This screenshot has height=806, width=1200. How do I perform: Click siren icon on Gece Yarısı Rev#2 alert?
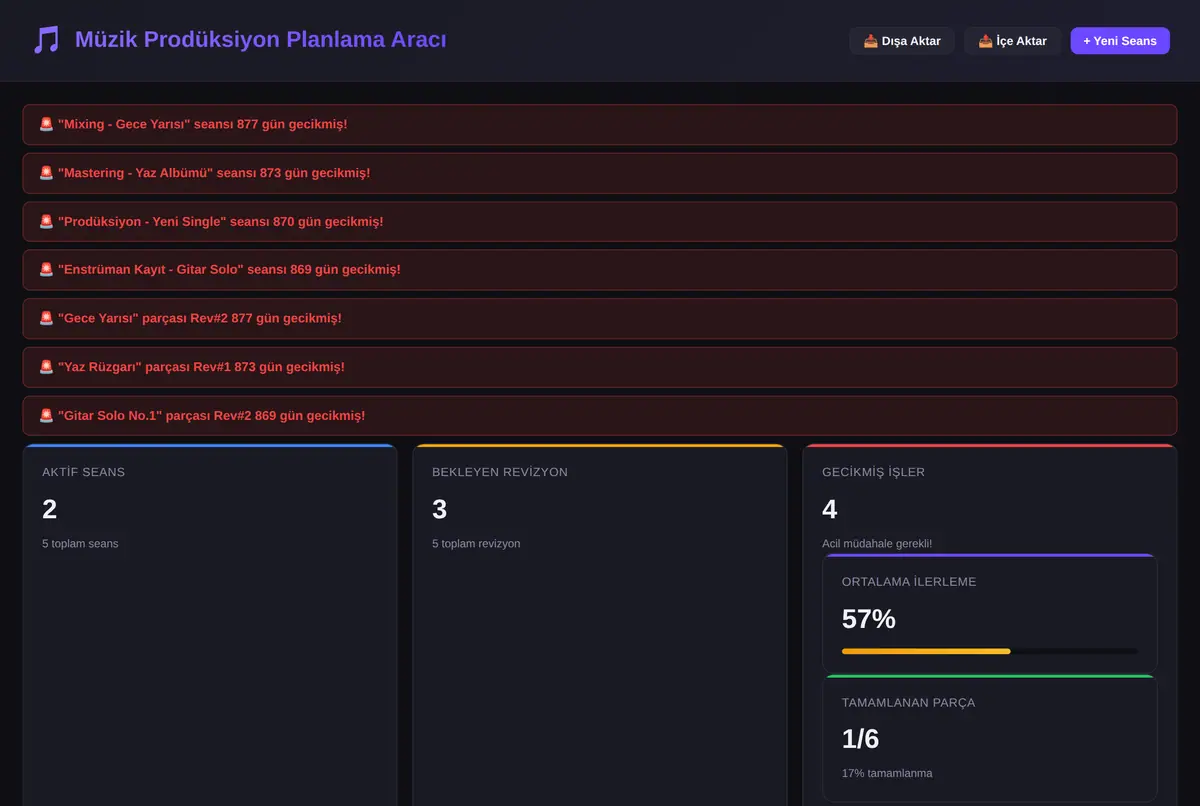coord(46,318)
